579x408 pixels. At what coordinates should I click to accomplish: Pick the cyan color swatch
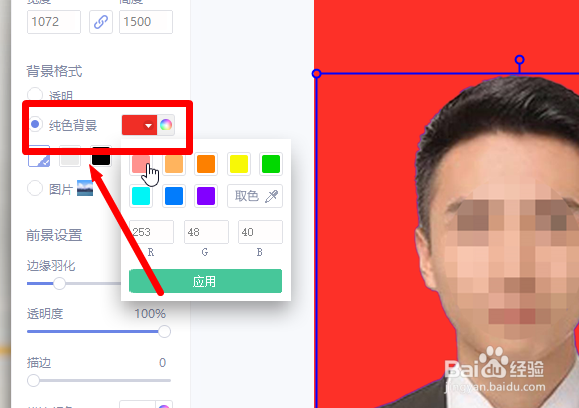tap(141, 196)
